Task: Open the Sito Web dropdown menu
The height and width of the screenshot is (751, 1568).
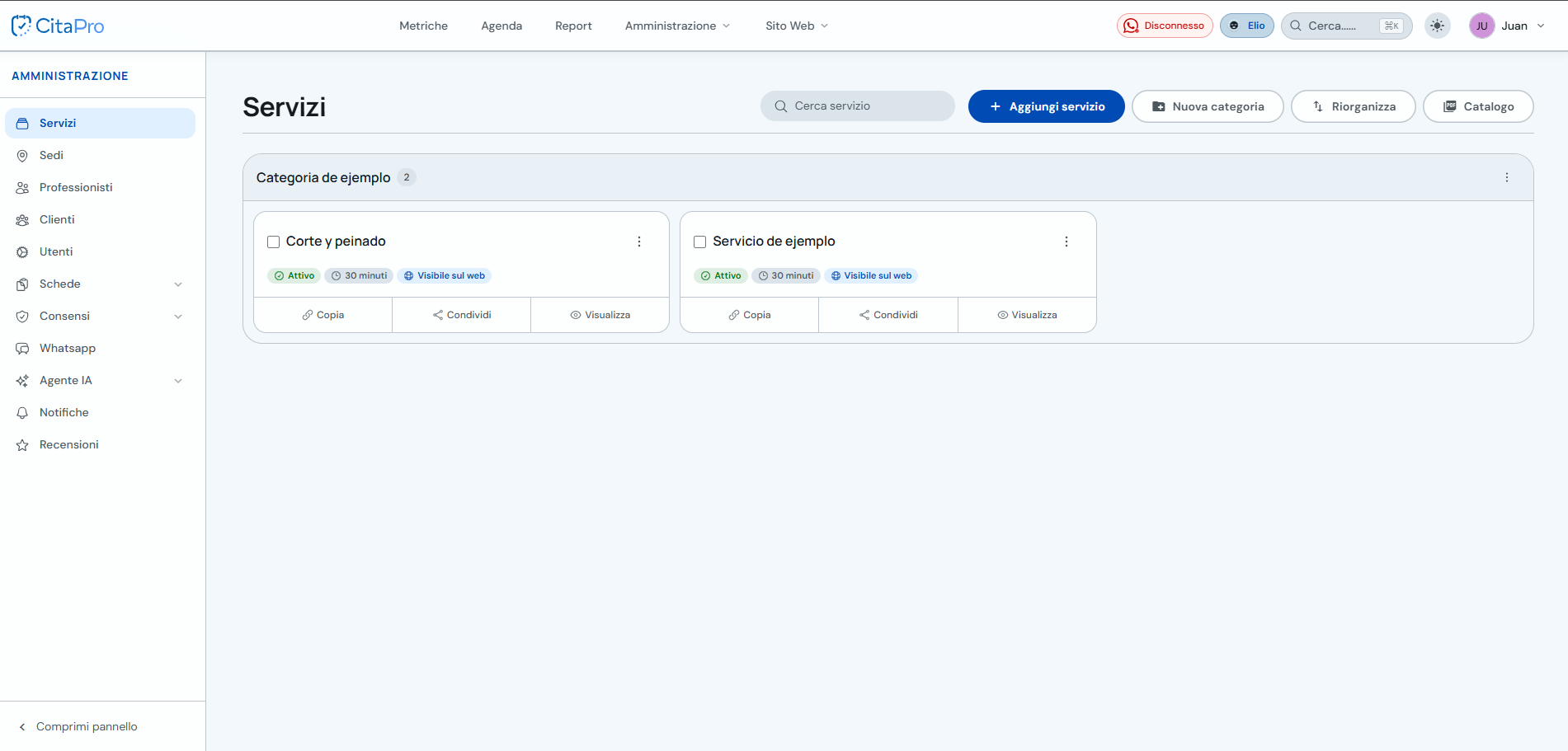Action: tap(797, 26)
